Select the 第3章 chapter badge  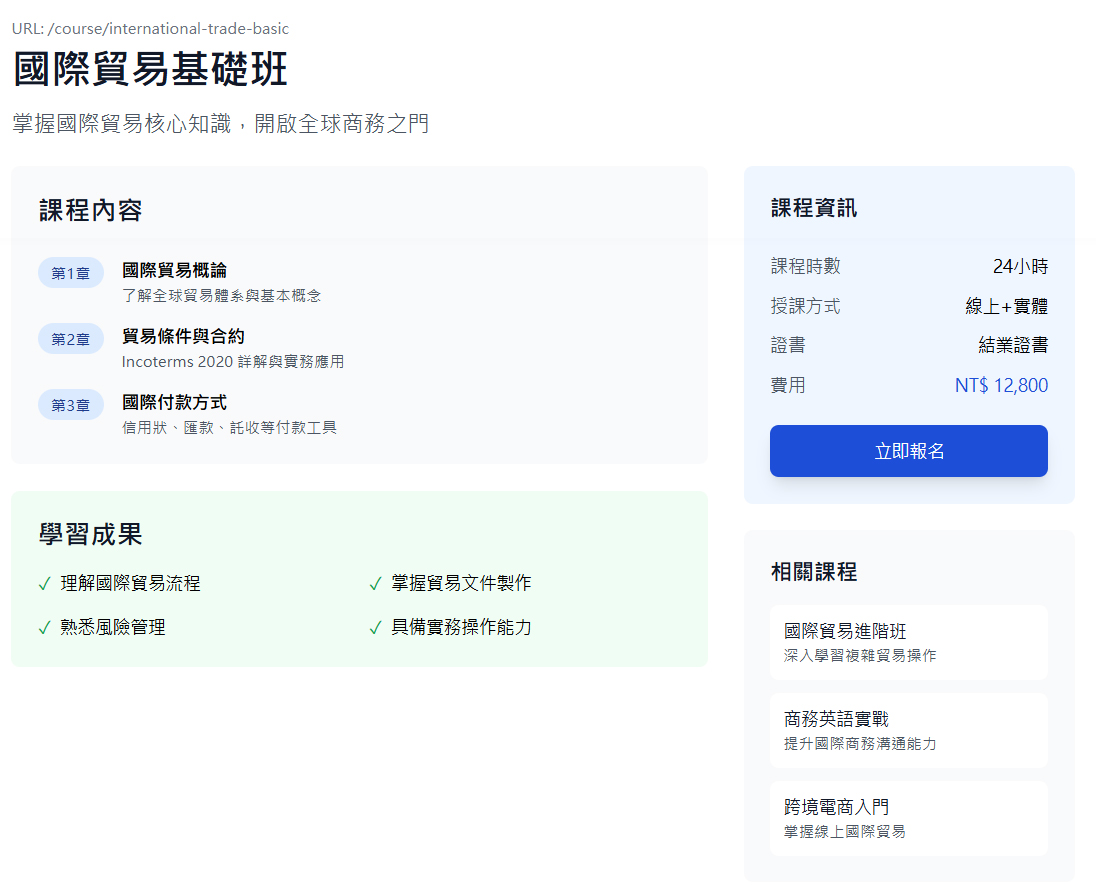[71, 405]
